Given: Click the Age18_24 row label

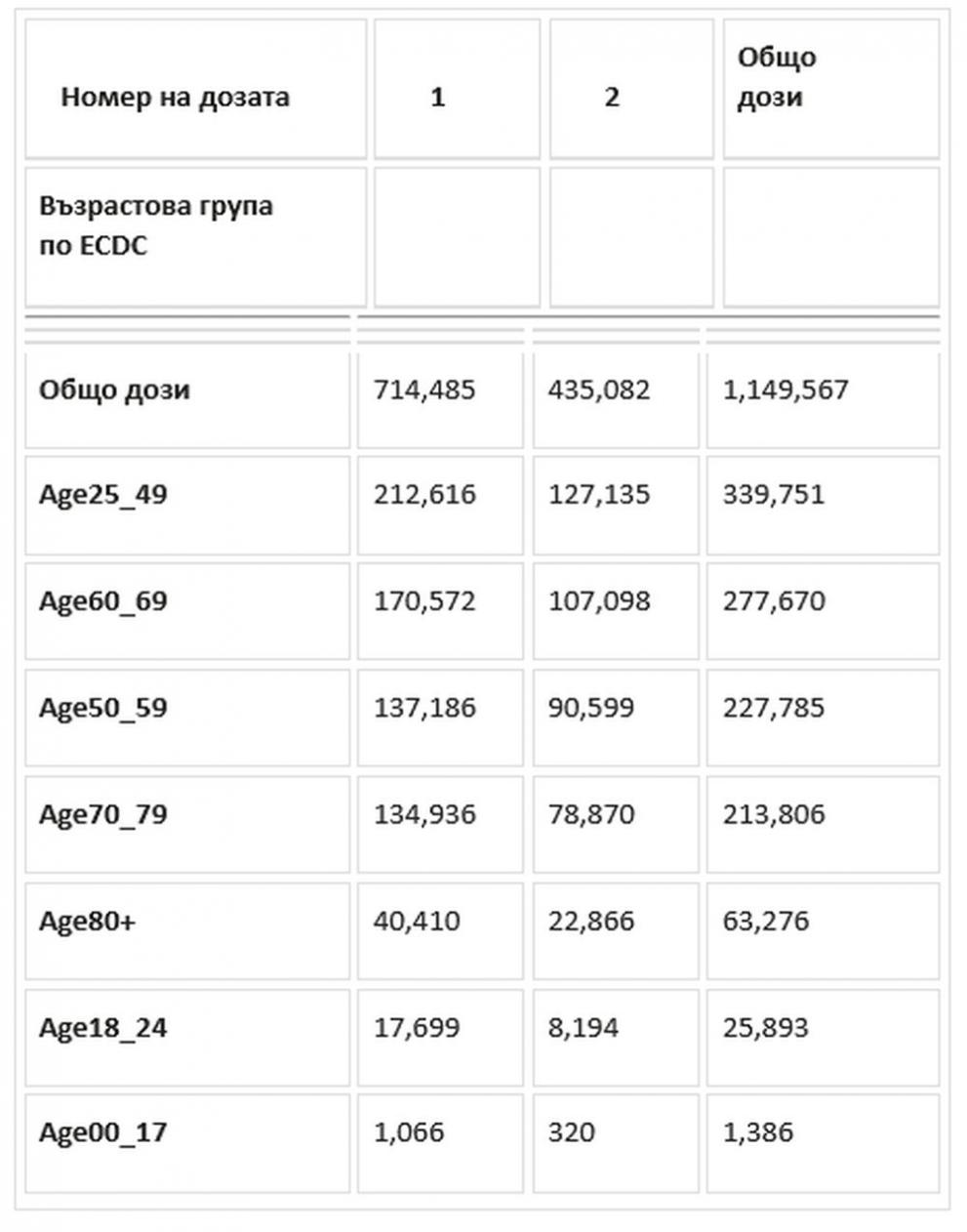Looking at the screenshot, I should pyautogui.click(x=103, y=1028).
